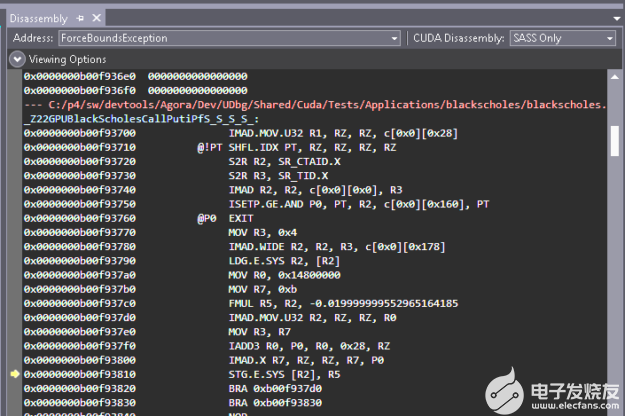Click the vertical scrollbar thumb
This screenshot has width=625, height=416.
tap(615, 141)
